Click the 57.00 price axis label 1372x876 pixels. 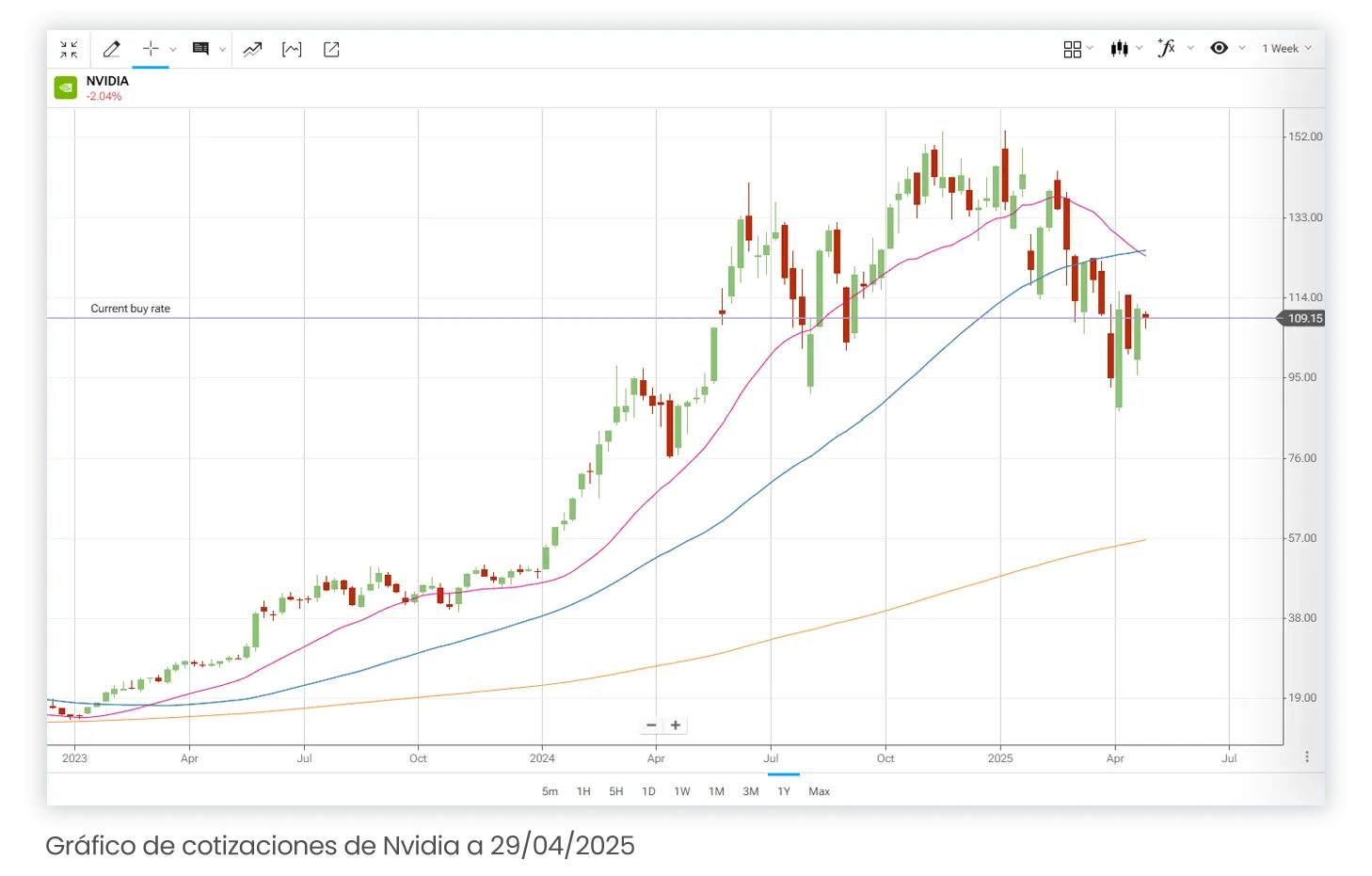click(x=1302, y=538)
